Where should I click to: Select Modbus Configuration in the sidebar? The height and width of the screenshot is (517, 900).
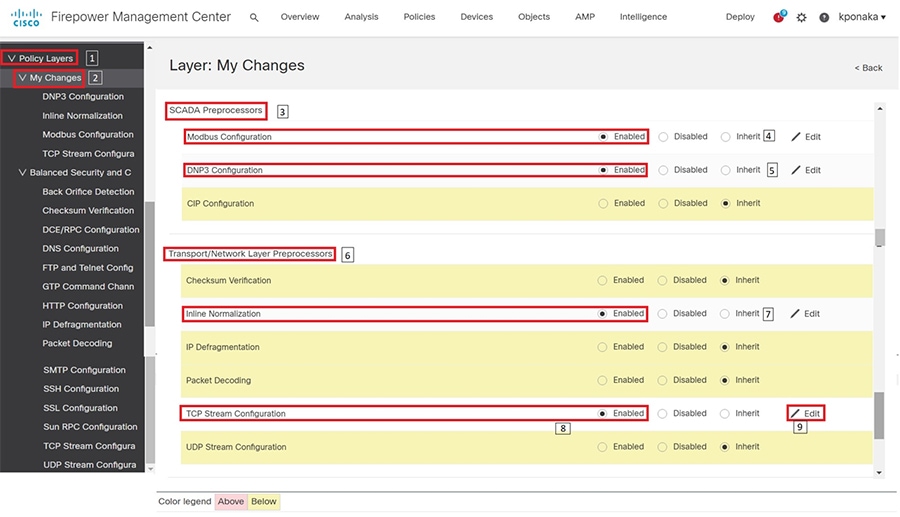87,134
